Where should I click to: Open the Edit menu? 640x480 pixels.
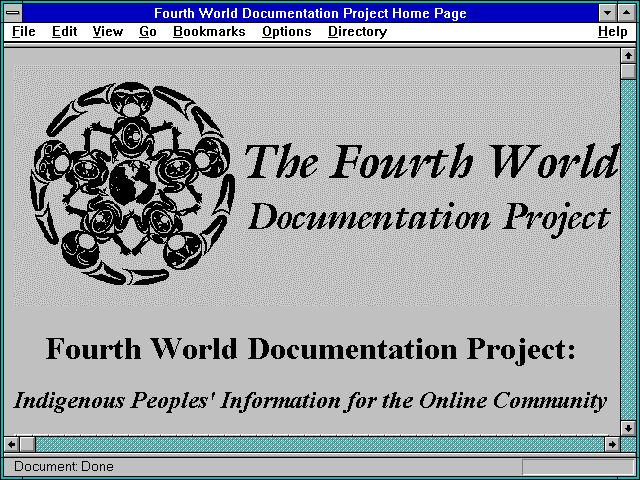click(64, 32)
